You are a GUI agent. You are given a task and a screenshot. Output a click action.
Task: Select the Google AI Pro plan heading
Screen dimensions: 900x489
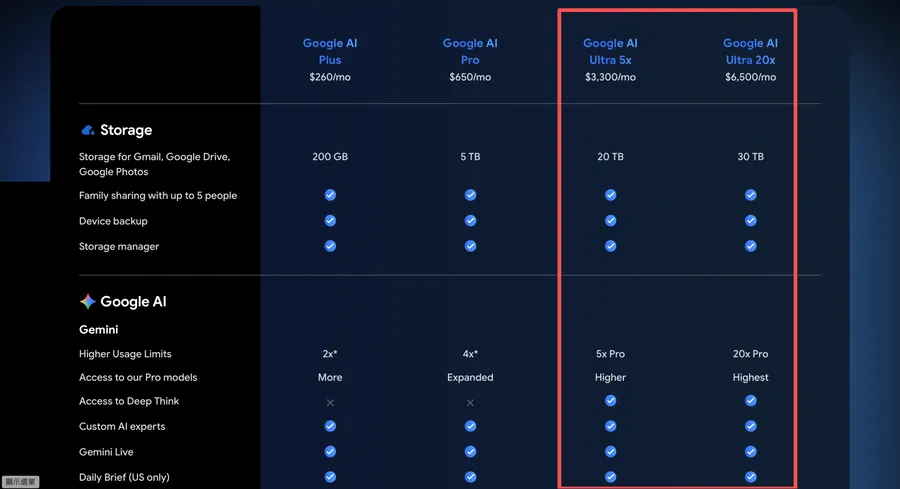(x=470, y=51)
